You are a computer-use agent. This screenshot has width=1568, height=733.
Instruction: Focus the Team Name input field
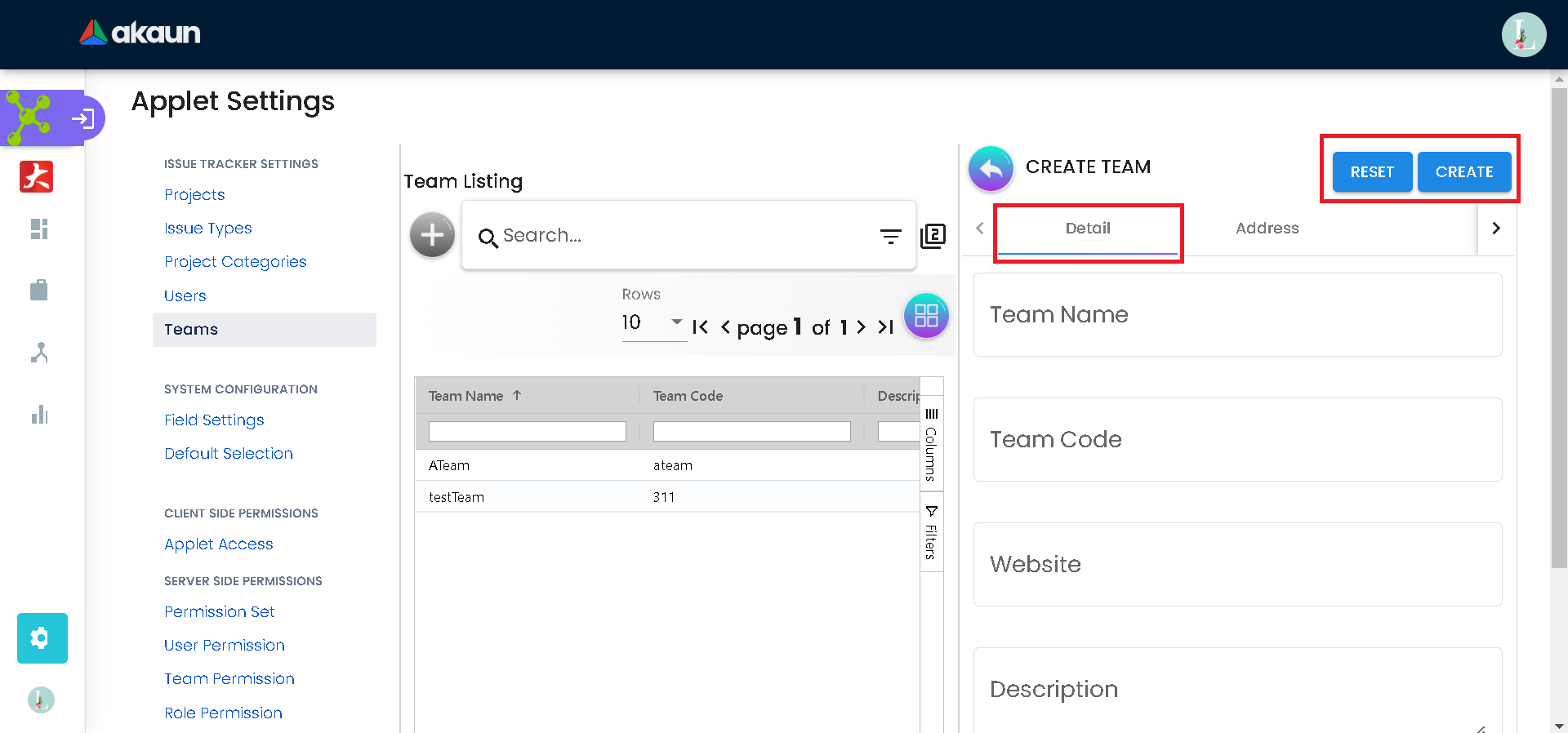(1237, 315)
